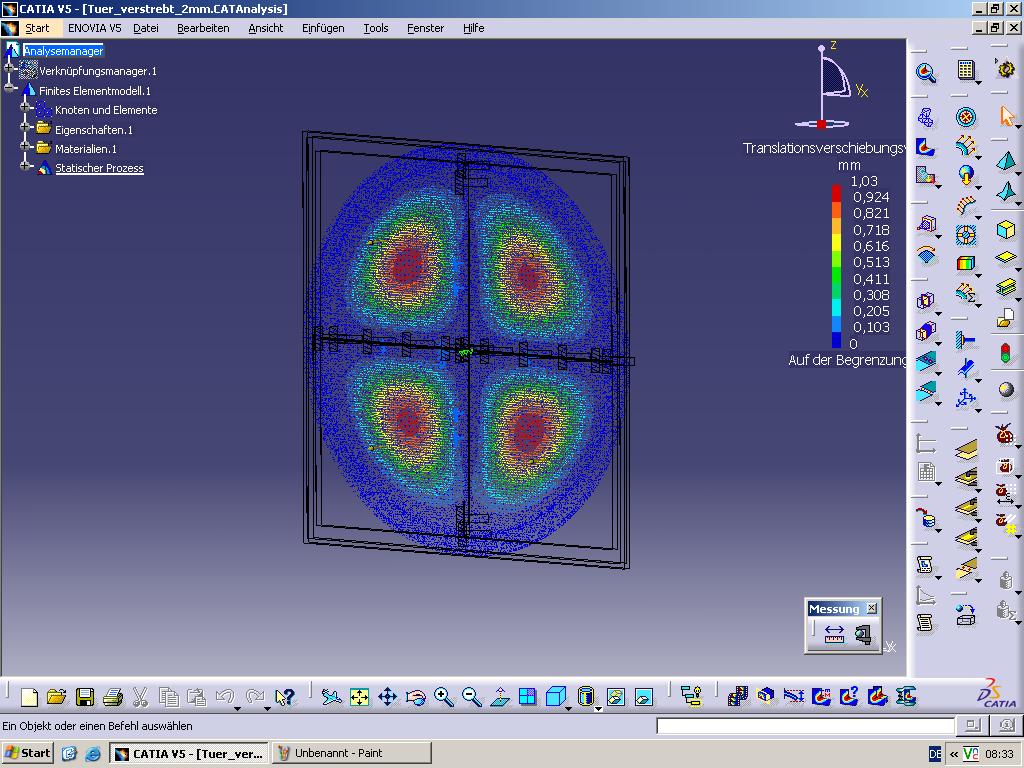Click the green color band of the legend

837,274
